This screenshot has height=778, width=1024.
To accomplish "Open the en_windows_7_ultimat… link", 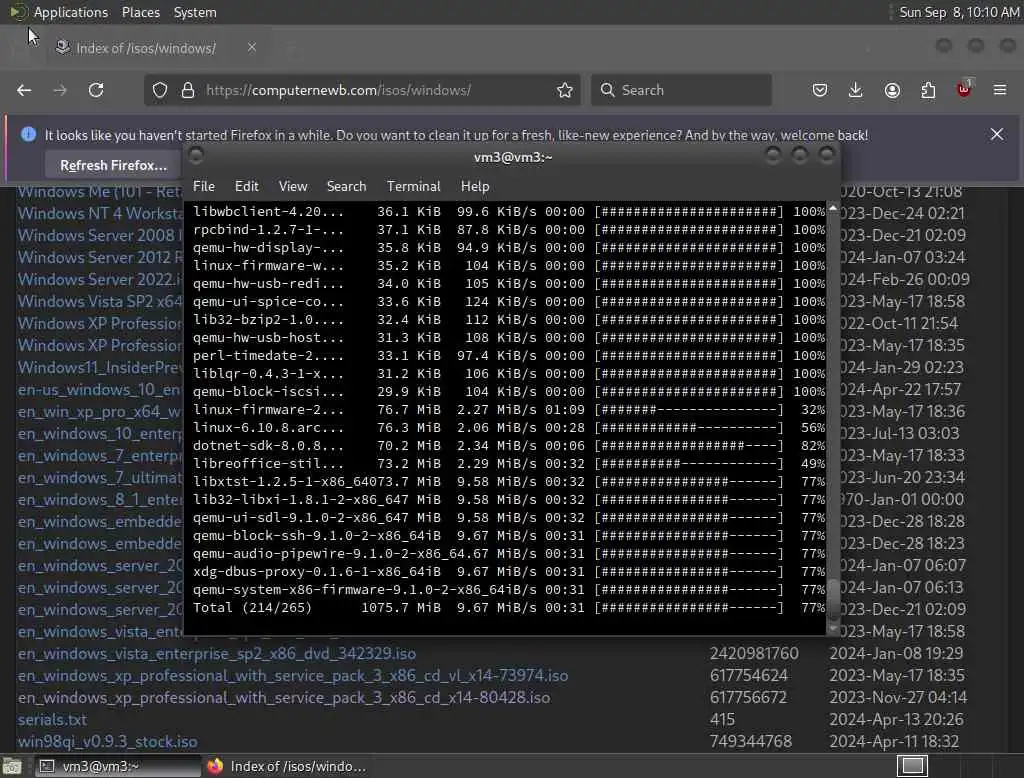I will (100, 478).
